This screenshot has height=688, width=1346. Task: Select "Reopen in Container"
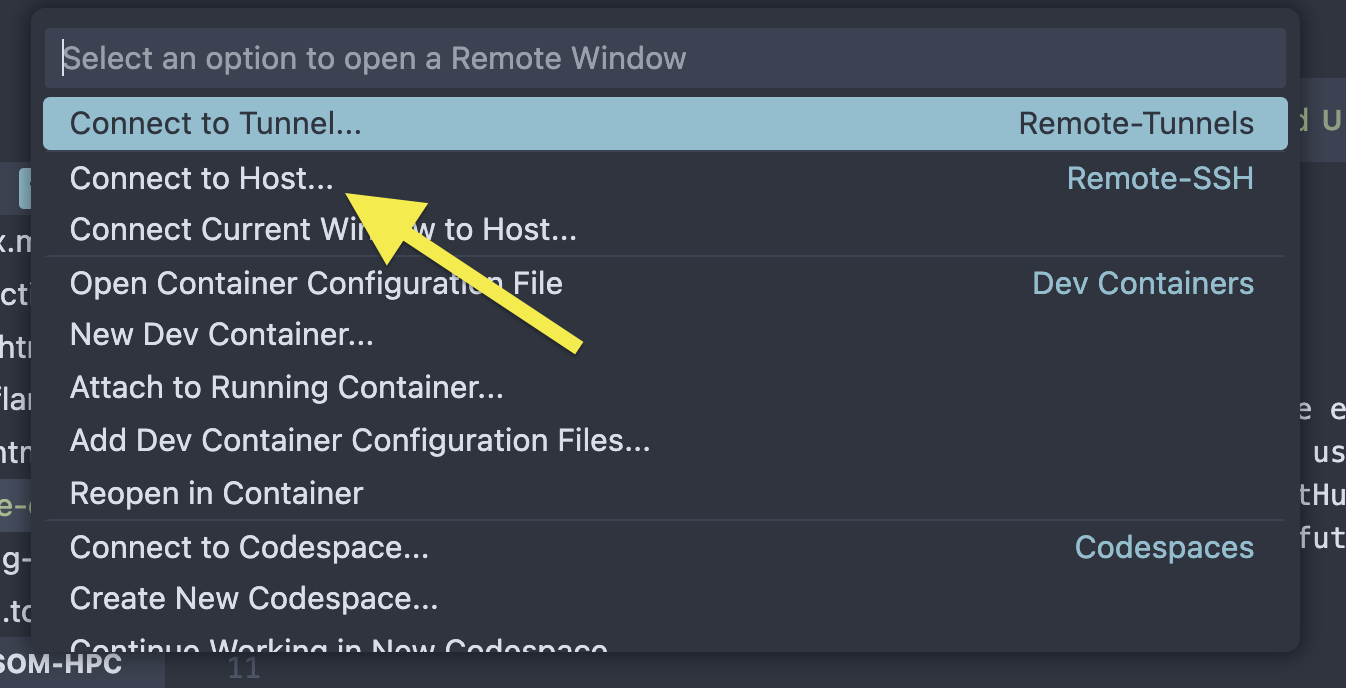(x=215, y=493)
